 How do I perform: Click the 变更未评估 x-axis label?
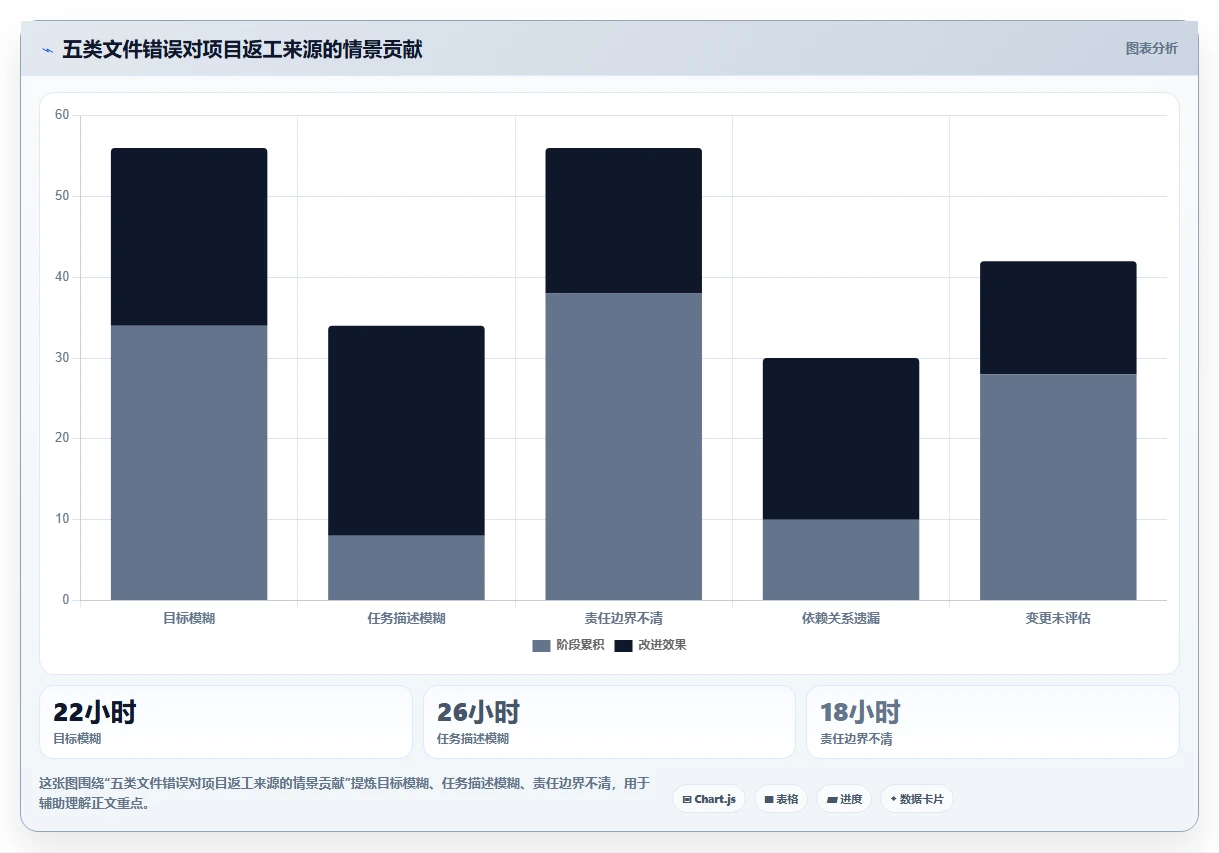click(1058, 618)
